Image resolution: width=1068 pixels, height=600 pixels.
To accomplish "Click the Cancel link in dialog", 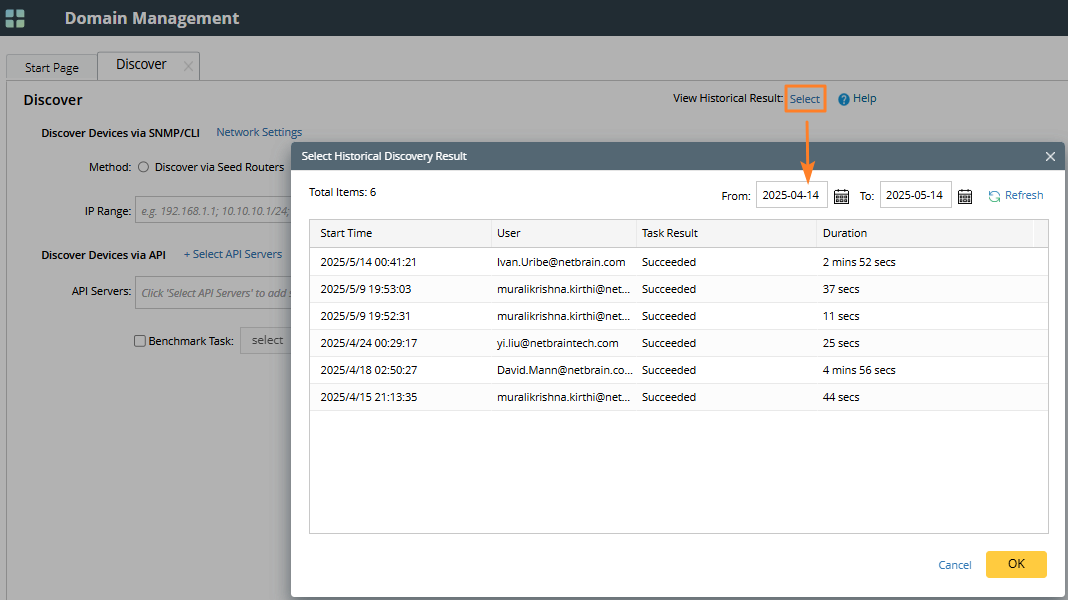I will click(955, 565).
